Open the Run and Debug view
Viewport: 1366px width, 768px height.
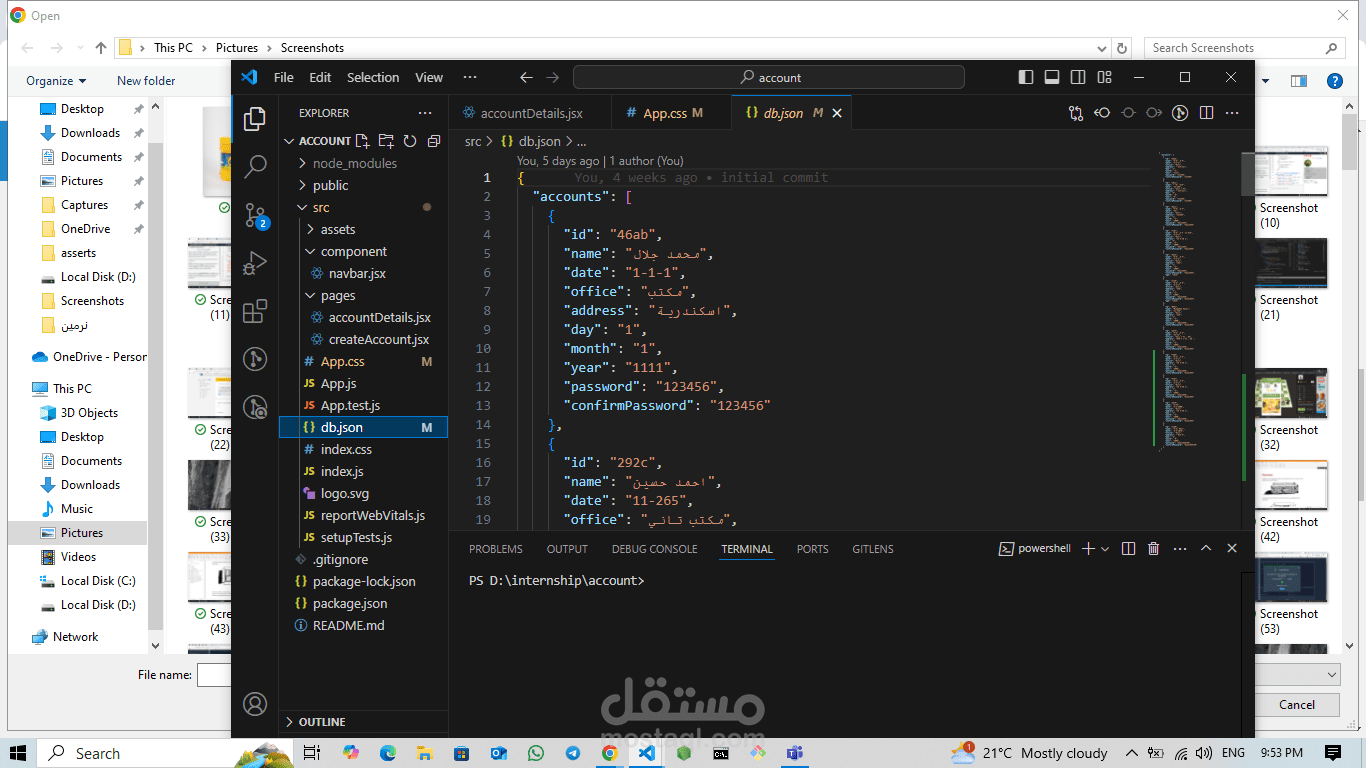(x=255, y=263)
